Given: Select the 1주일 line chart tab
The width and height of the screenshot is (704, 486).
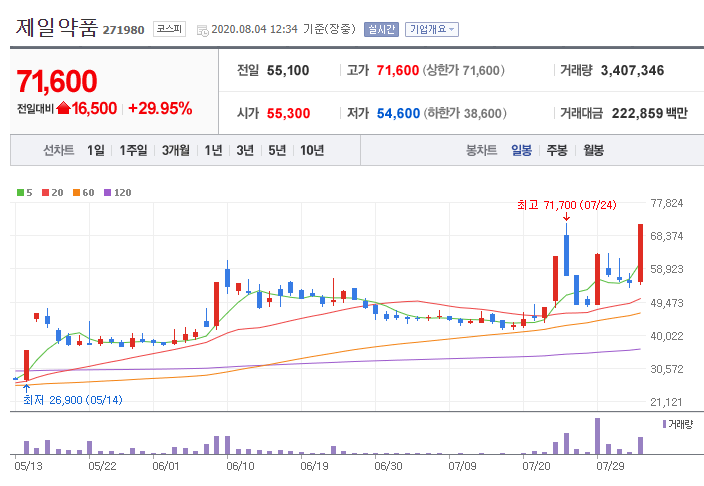Looking at the screenshot, I should click(133, 150).
